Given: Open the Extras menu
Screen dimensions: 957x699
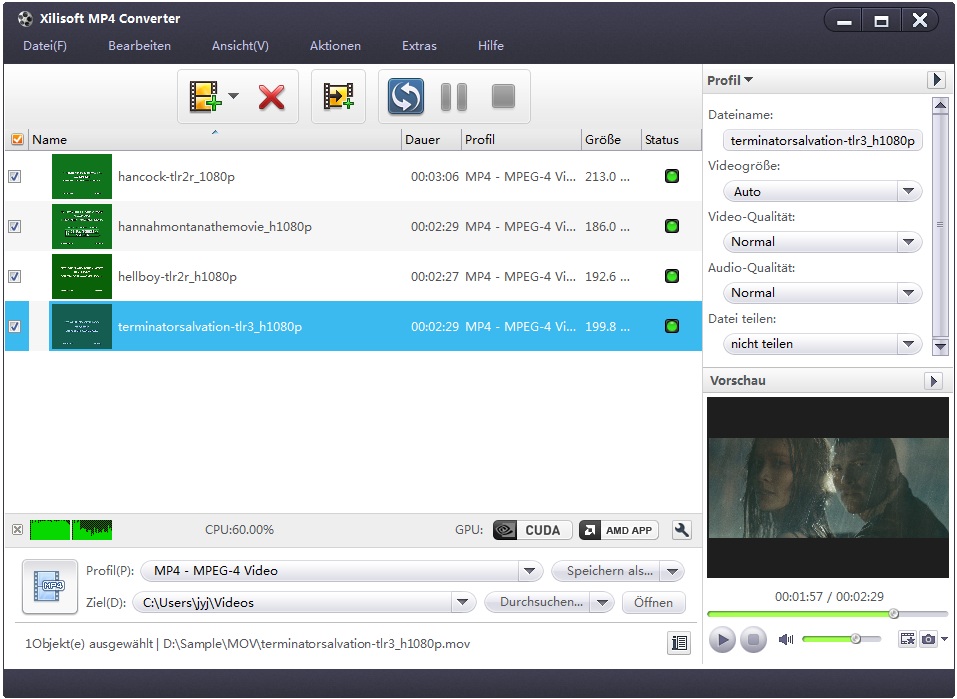Looking at the screenshot, I should [419, 46].
